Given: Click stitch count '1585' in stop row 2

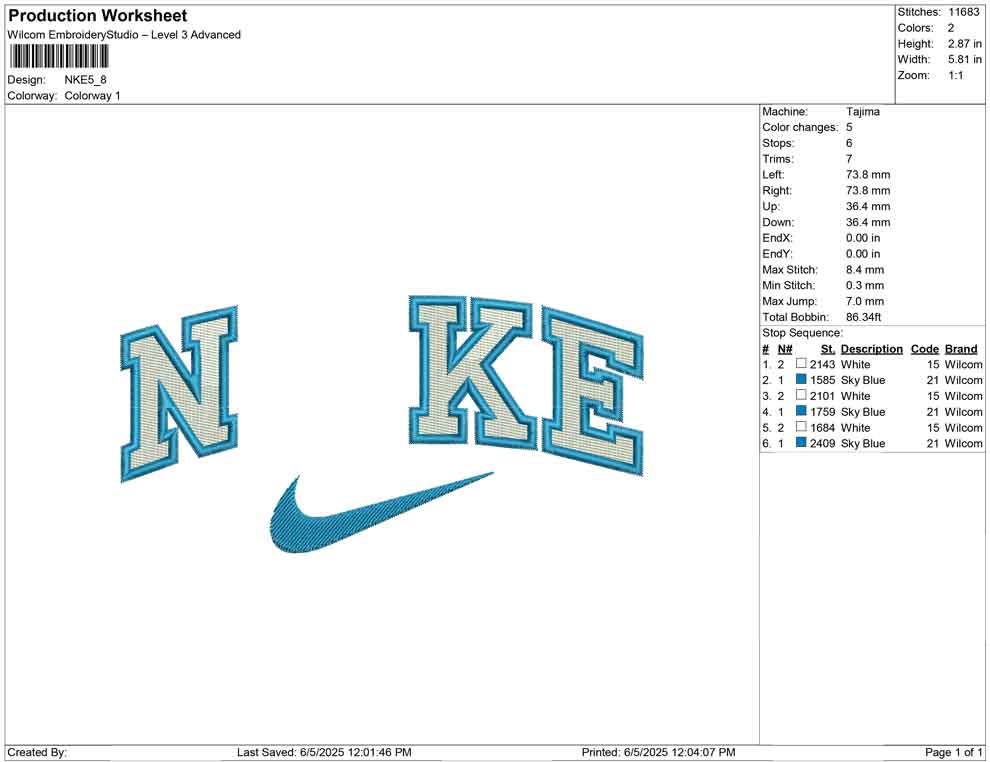Looking at the screenshot, I should tap(822, 380).
